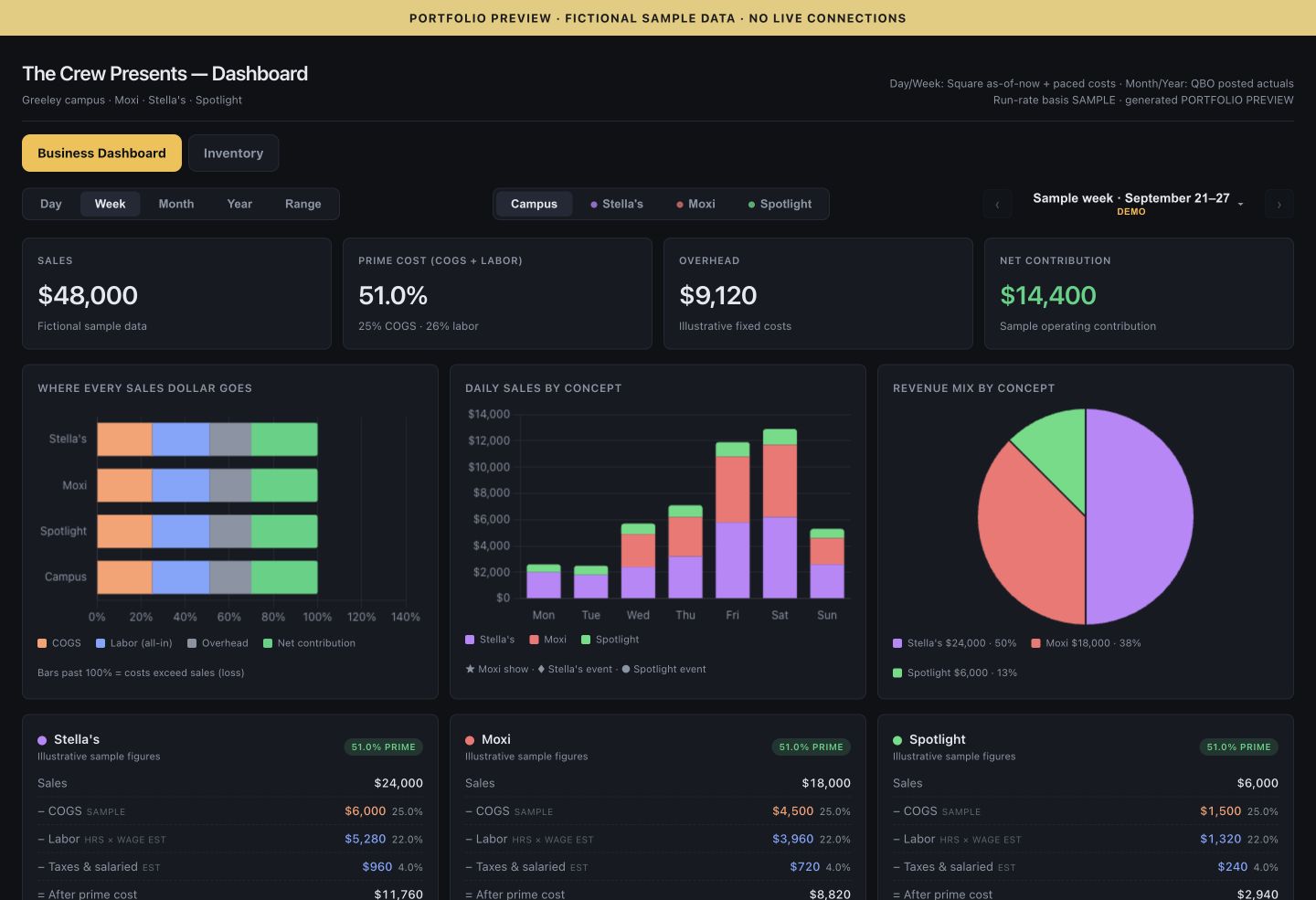The image size is (1316, 900).
Task: Switch to the Inventory tab
Action: 233,154
